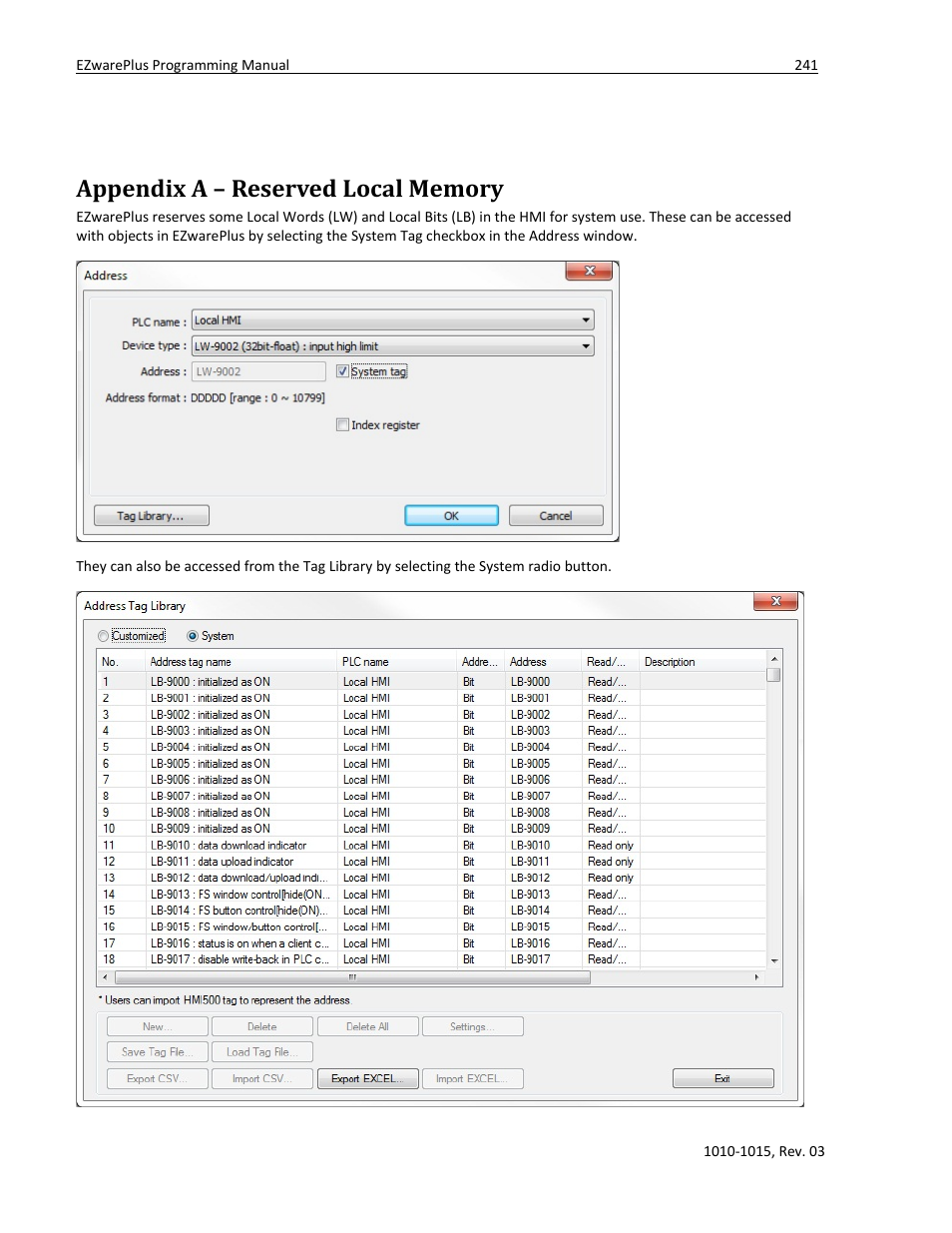Select row LB-9007 : initialized as ON

click(x=432, y=796)
